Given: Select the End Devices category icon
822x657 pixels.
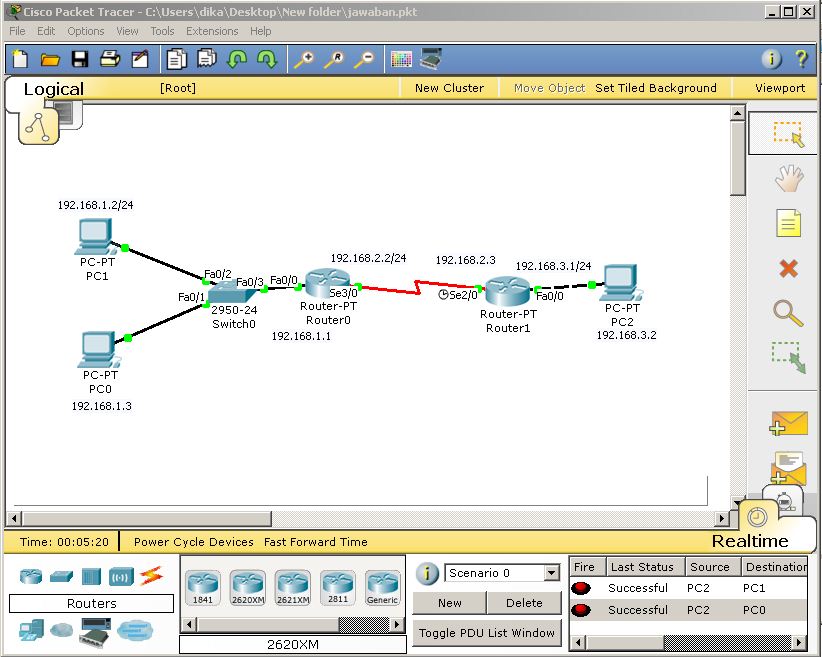Looking at the screenshot, I should coord(31,630).
